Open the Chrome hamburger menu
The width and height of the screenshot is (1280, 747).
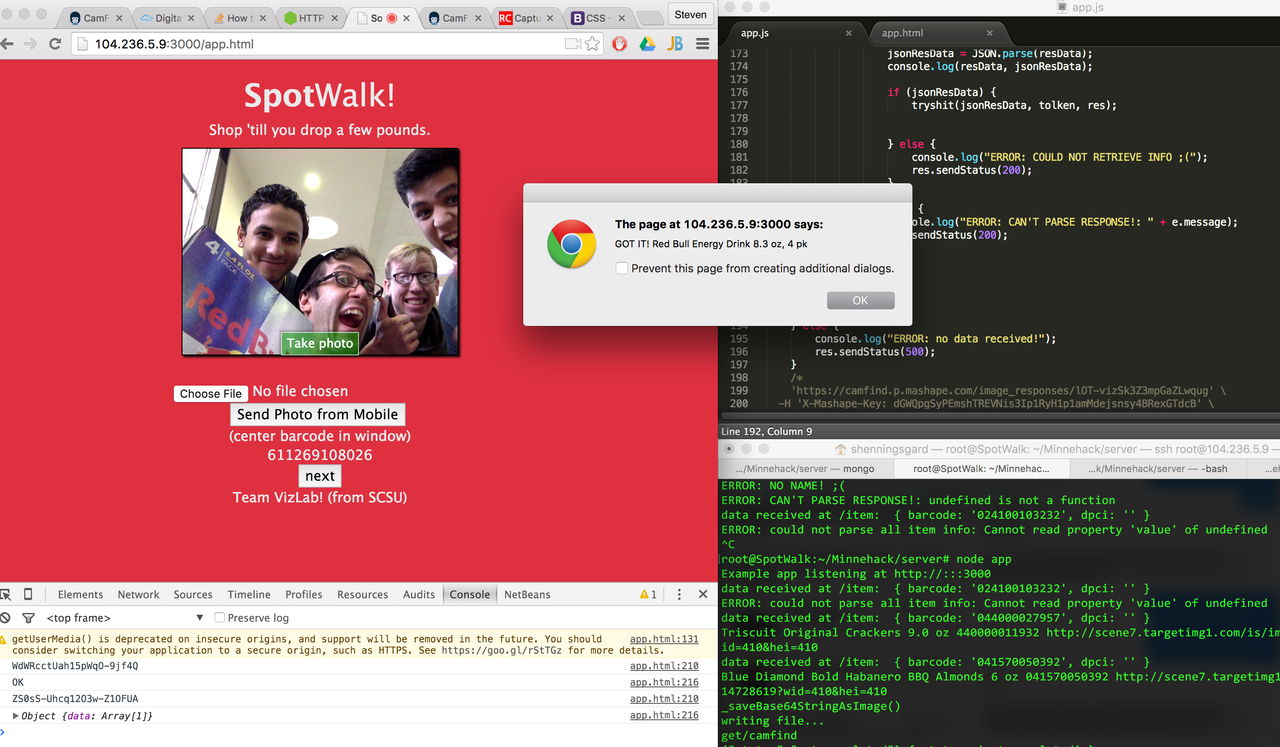703,44
